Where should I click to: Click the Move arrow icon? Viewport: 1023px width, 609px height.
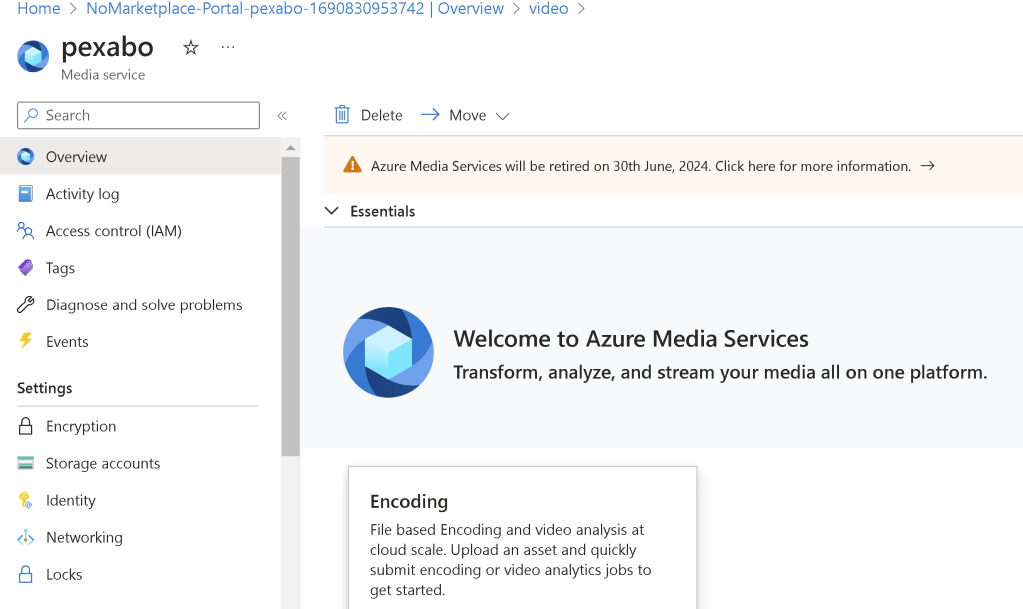430,115
